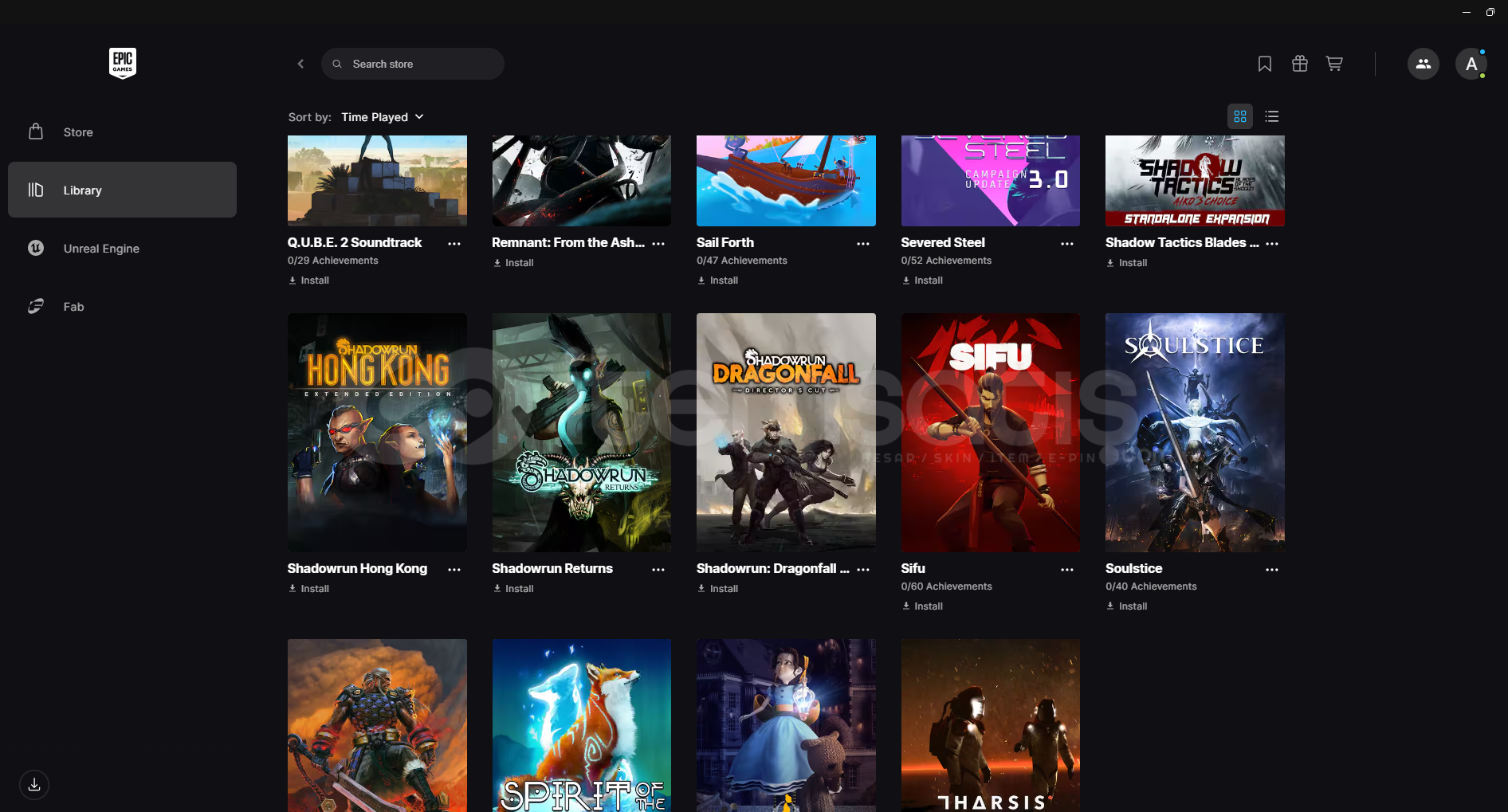Open the wishlist bookmark icon
Image resolution: width=1508 pixels, height=812 pixels.
(1265, 64)
